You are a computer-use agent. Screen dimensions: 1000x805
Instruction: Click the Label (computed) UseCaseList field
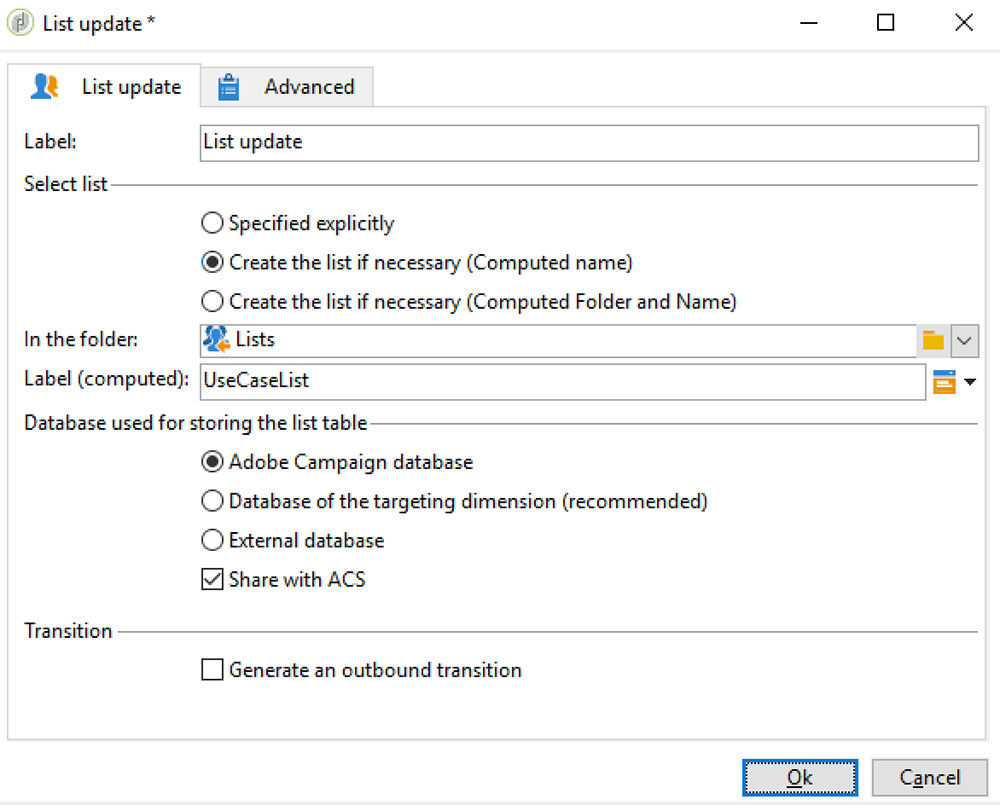(x=562, y=380)
